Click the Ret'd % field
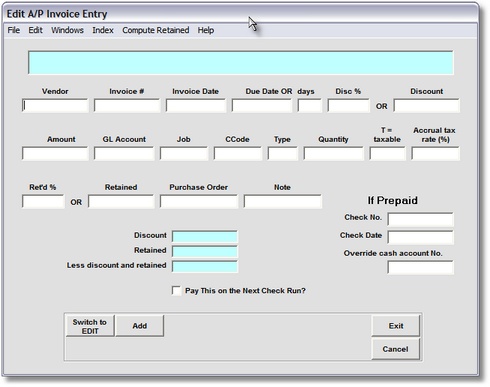 click(43, 202)
